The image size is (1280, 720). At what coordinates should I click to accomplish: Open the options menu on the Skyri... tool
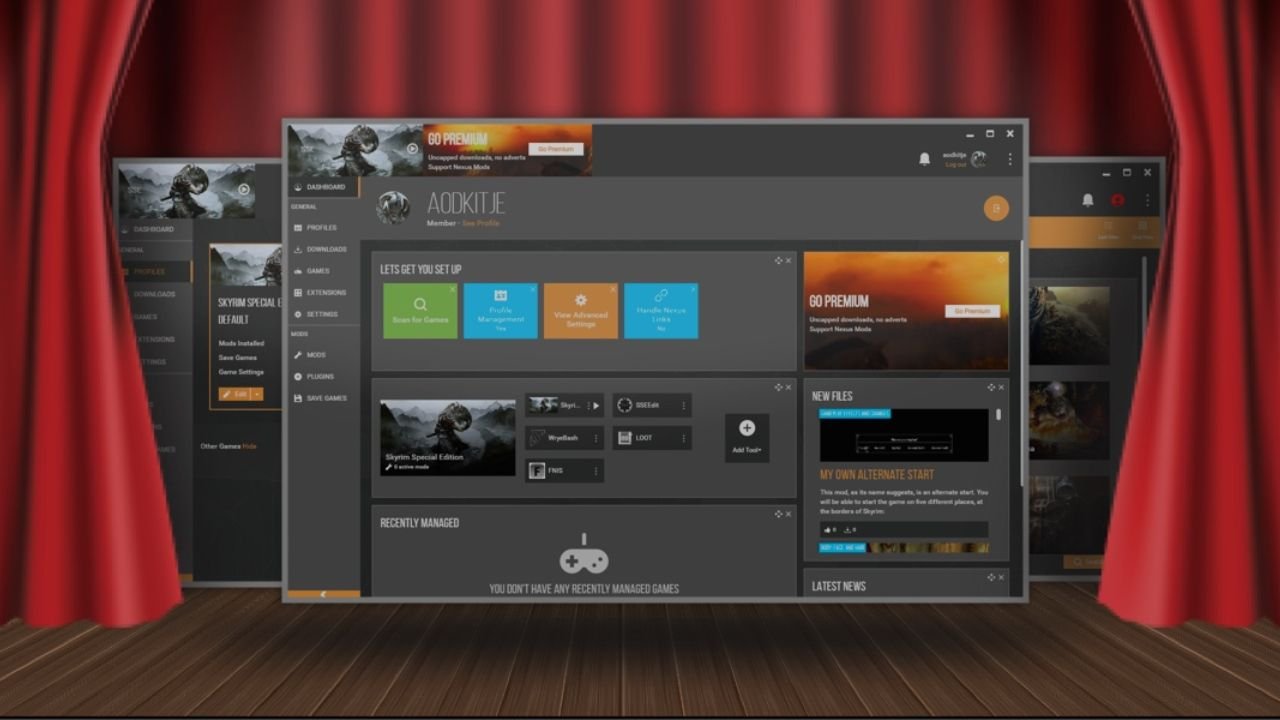click(588, 406)
